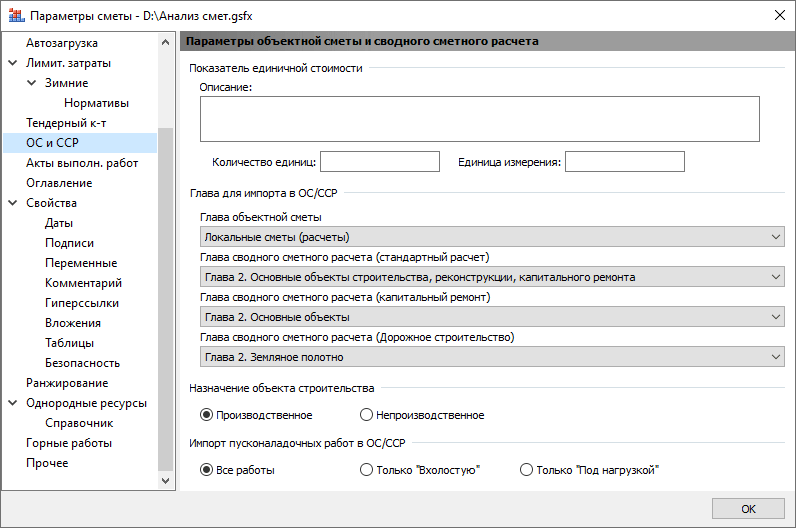Focus the Единица измерения field

624,161
